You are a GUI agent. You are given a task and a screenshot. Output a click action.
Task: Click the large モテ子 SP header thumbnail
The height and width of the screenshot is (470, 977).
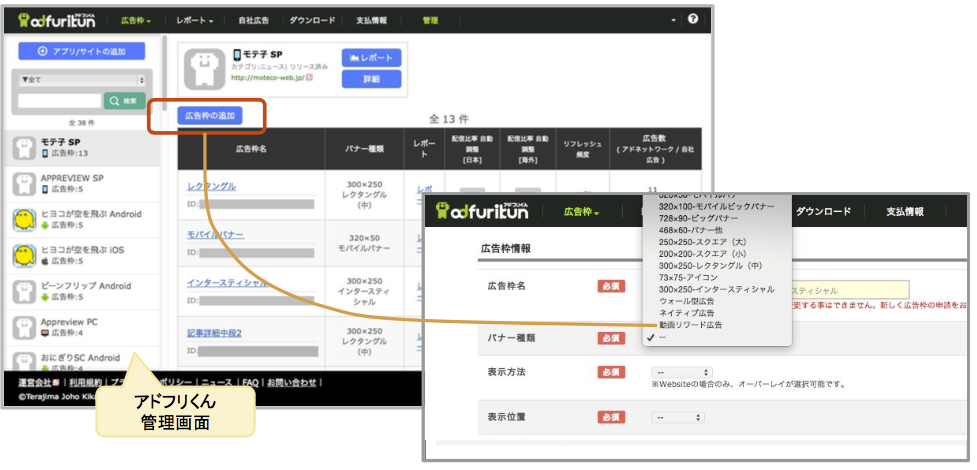(x=204, y=67)
